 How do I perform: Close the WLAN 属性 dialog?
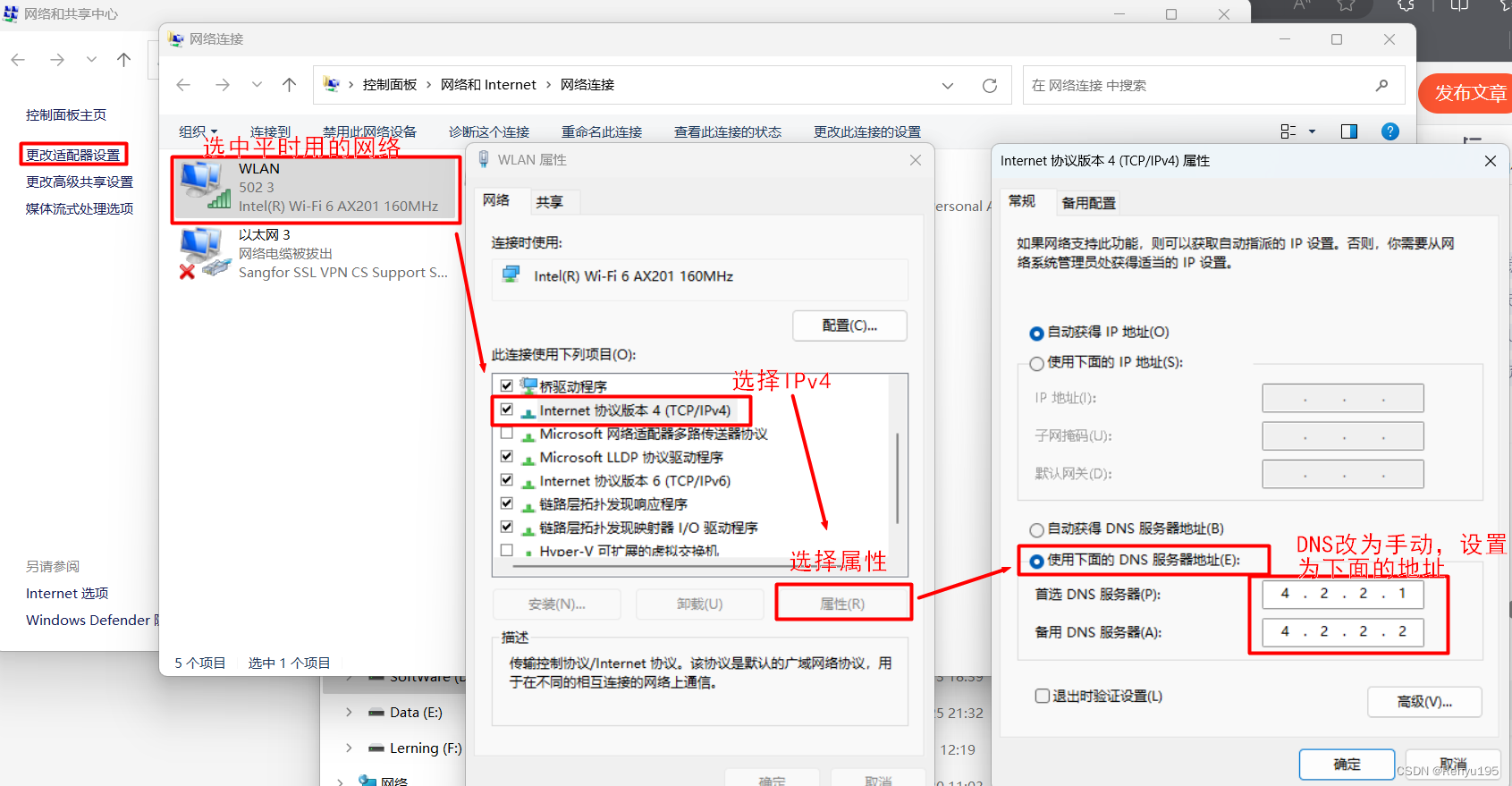[916, 160]
